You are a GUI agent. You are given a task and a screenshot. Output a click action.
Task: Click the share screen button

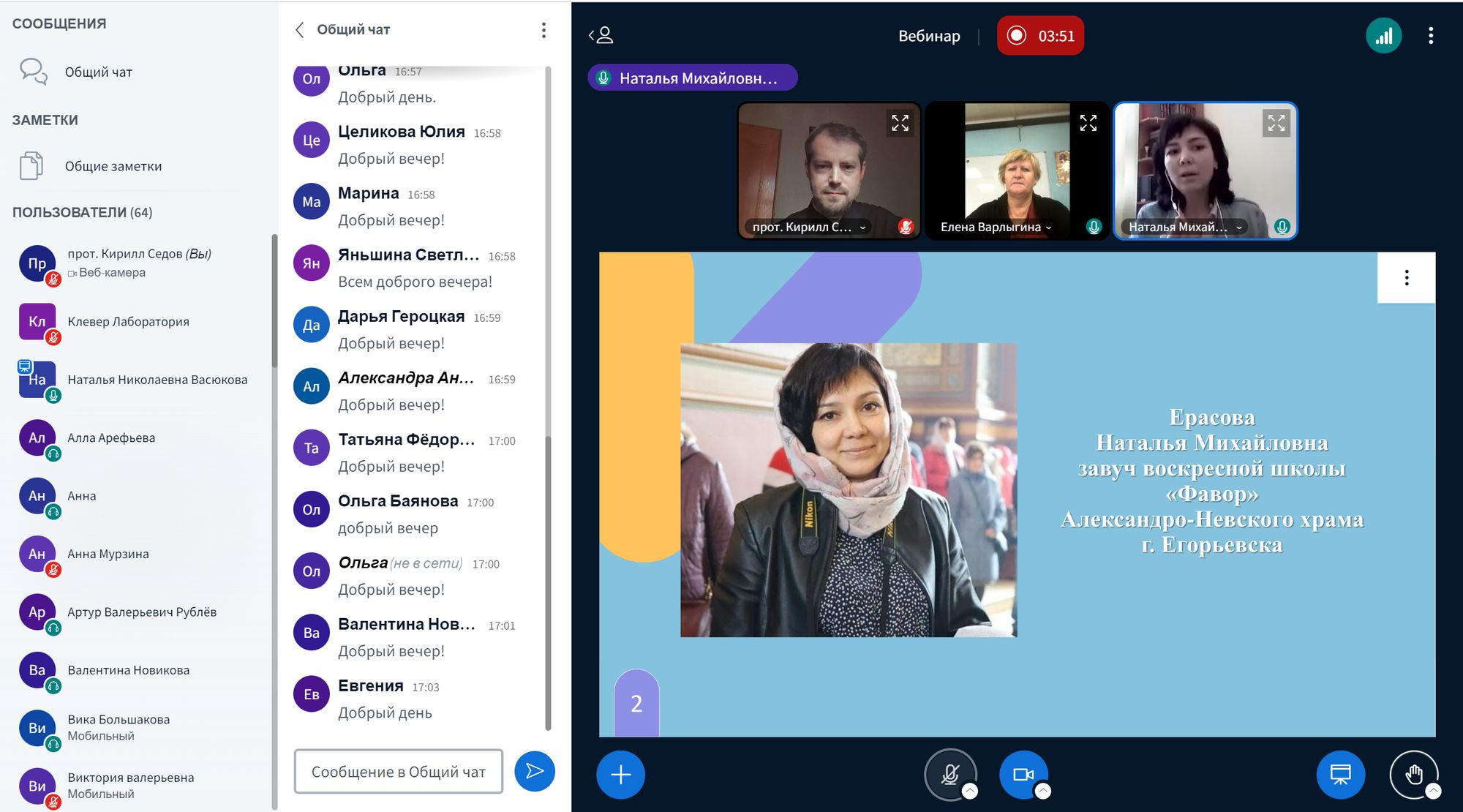pos(1340,774)
